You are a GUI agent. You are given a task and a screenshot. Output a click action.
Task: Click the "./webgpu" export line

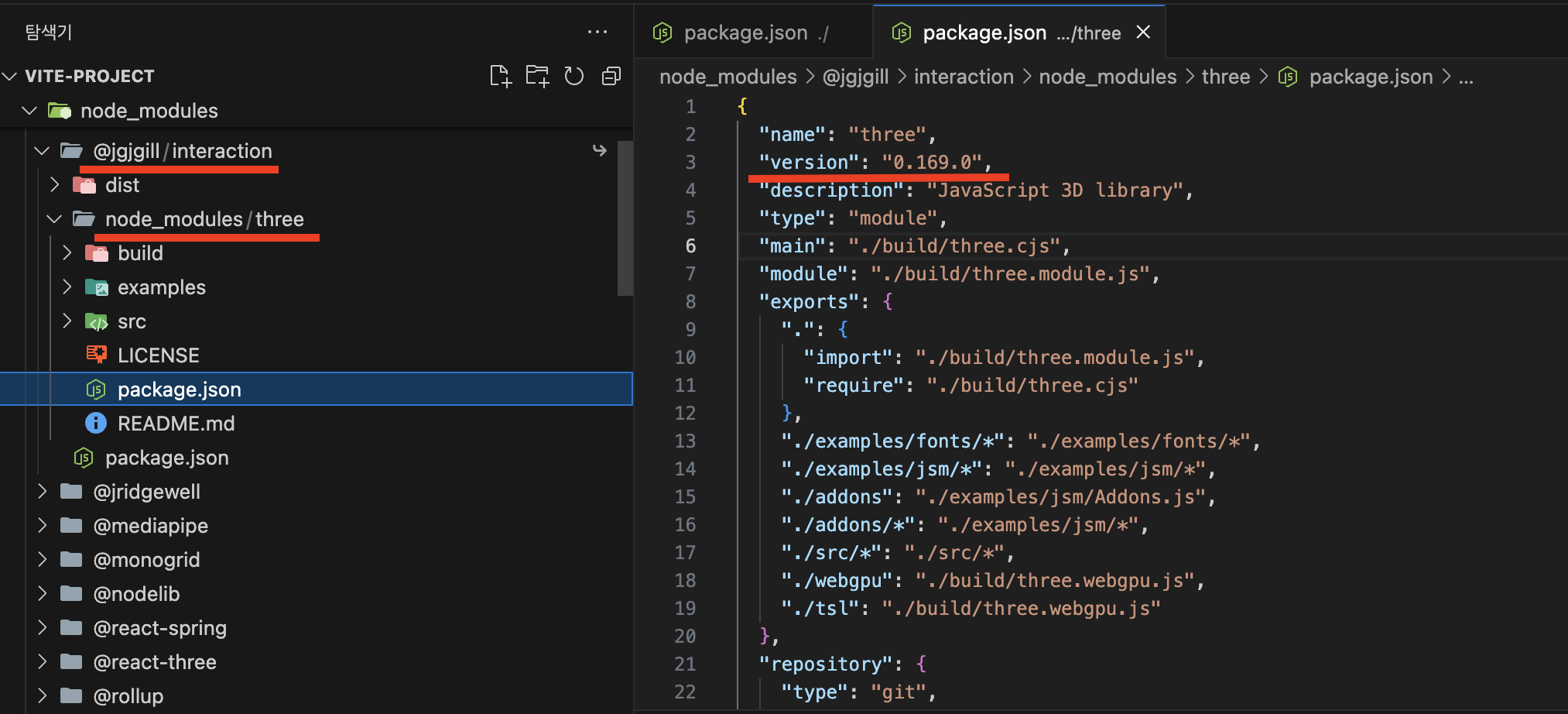[x=993, y=580]
